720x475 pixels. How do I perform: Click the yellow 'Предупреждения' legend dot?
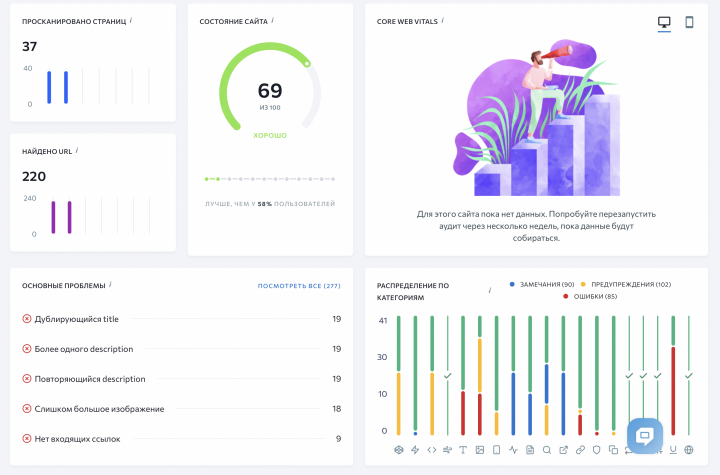pos(583,284)
